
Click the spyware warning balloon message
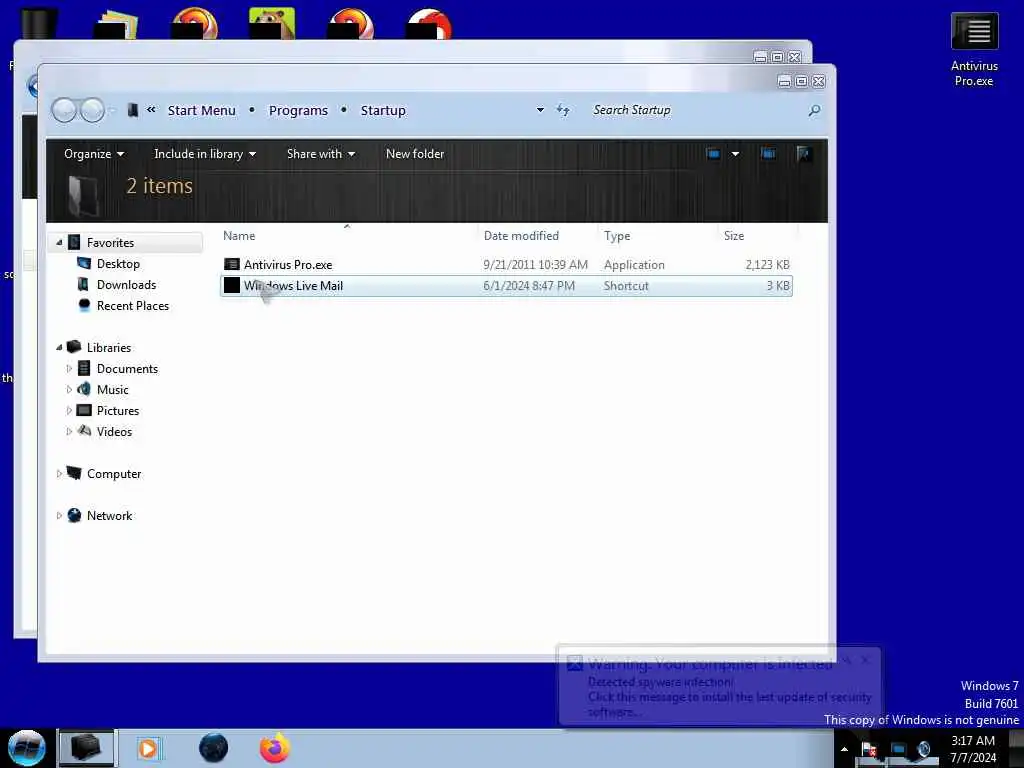click(720, 686)
